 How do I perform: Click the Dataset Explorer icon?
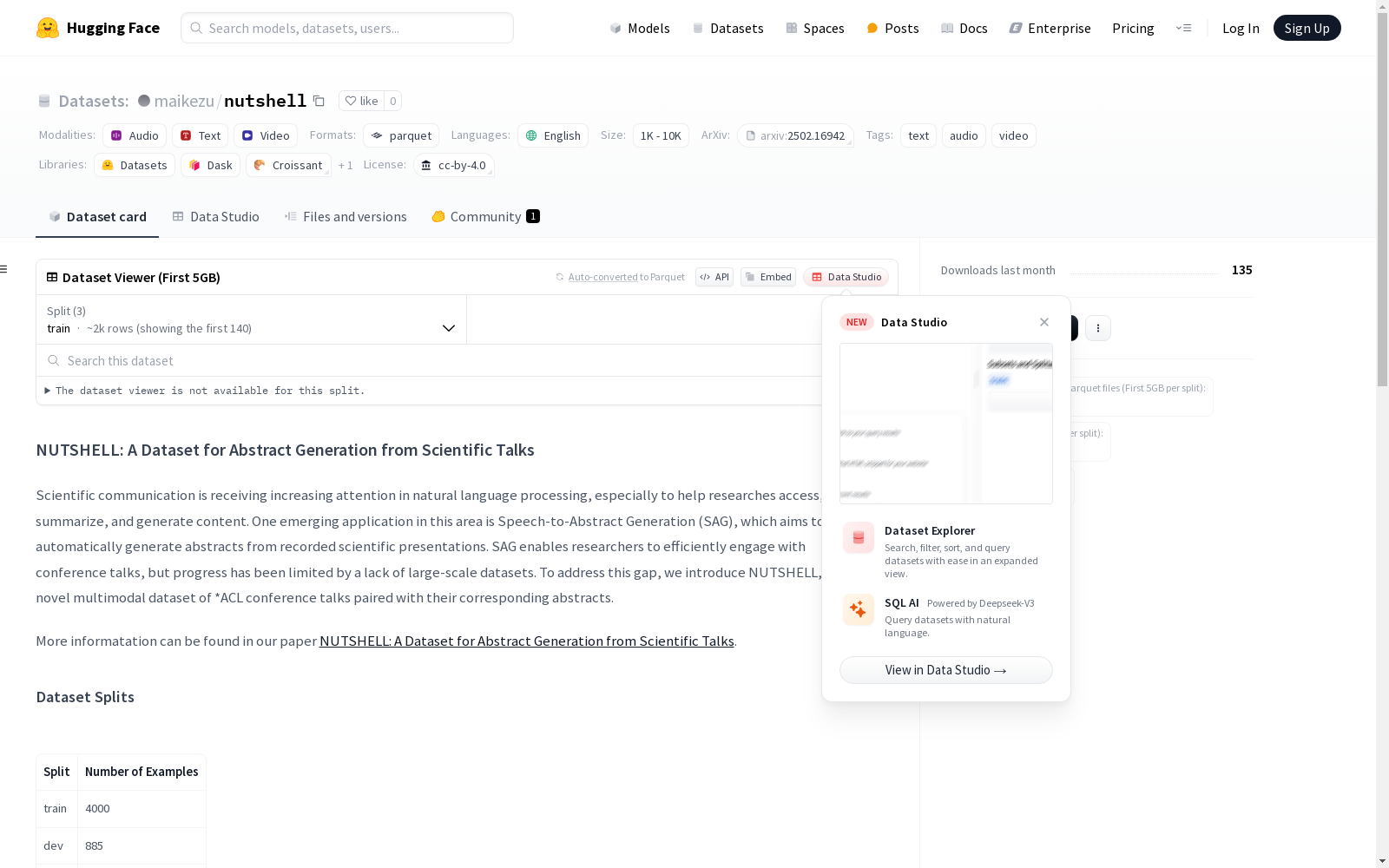click(x=859, y=538)
